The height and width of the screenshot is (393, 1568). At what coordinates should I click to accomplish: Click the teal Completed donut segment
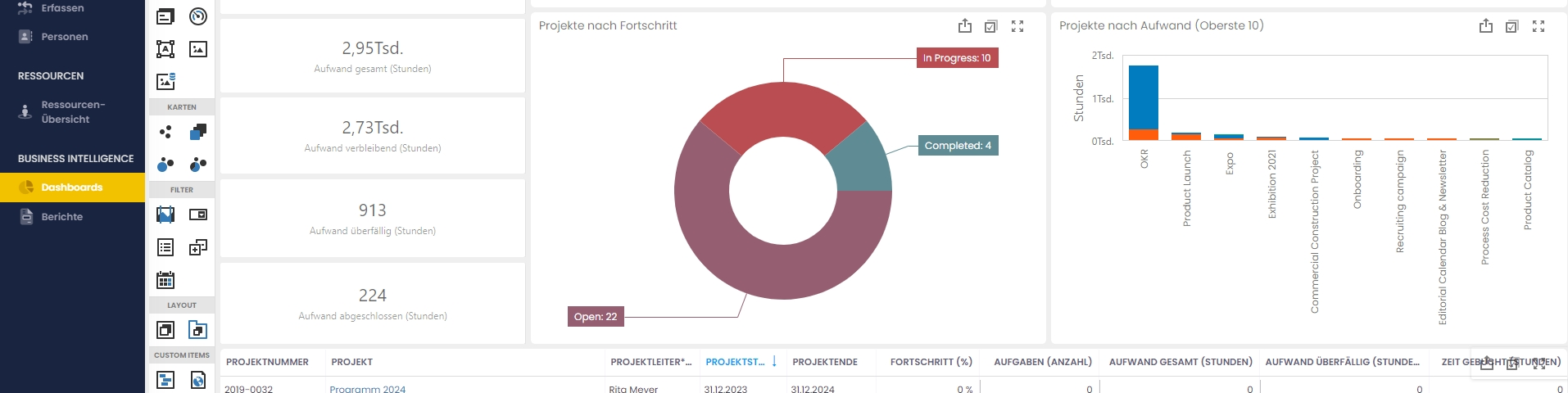[862, 161]
